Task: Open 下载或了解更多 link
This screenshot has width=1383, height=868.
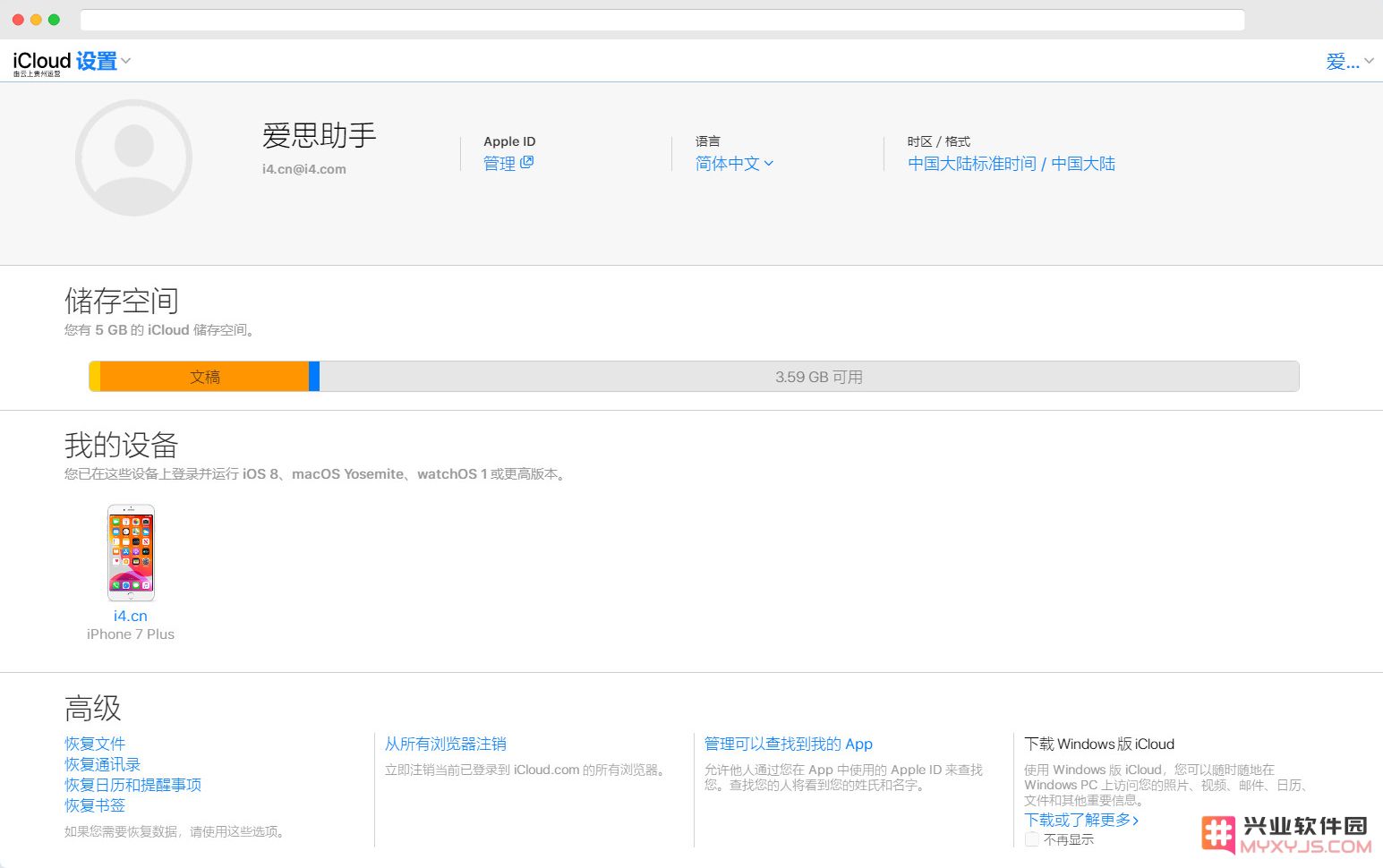Action: (1081, 820)
